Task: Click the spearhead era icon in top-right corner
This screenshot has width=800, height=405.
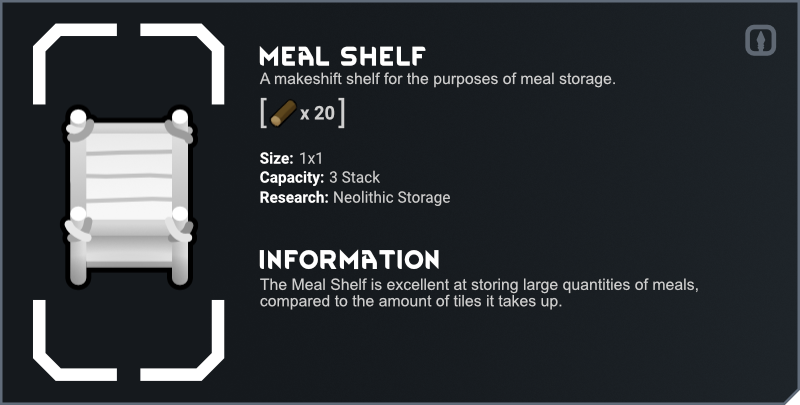Action: tap(761, 41)
